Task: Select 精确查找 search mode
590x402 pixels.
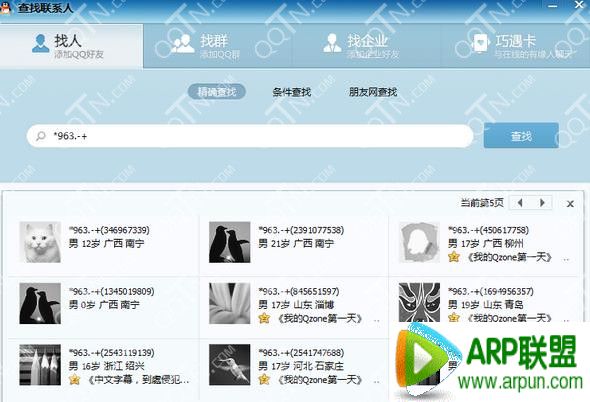Action: tap(217, 92)
